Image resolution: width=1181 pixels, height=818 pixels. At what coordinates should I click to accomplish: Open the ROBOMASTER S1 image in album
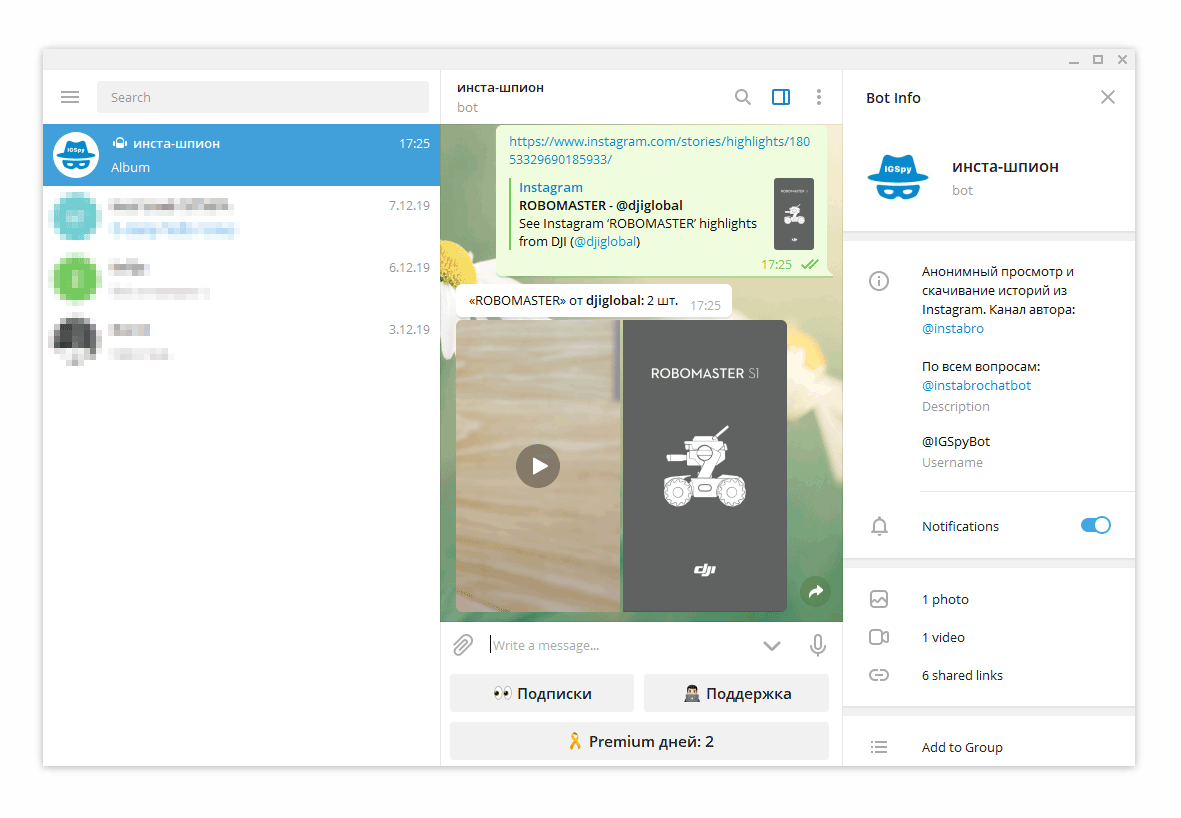pos(705,466)
